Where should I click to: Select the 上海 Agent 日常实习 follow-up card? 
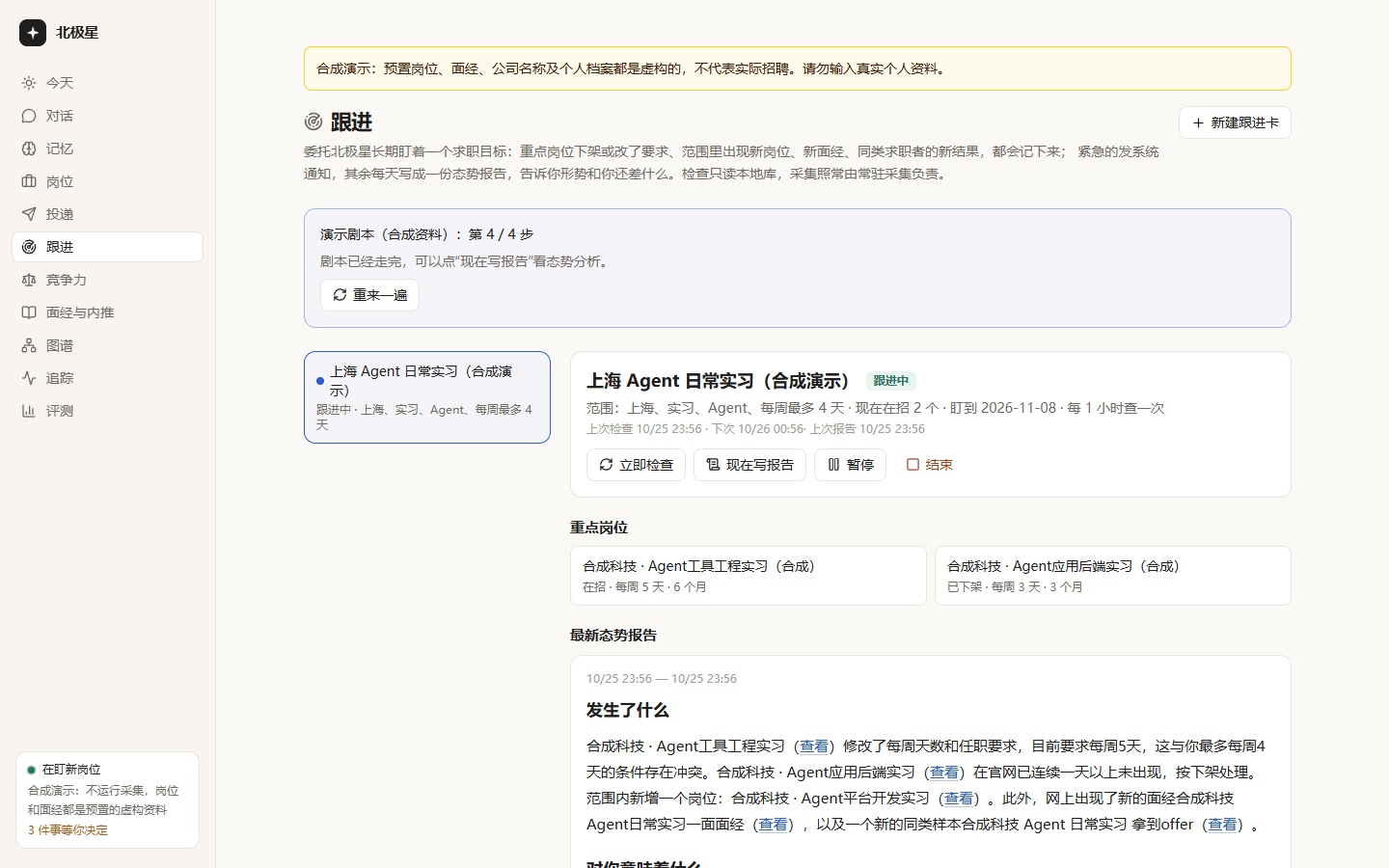427,397
